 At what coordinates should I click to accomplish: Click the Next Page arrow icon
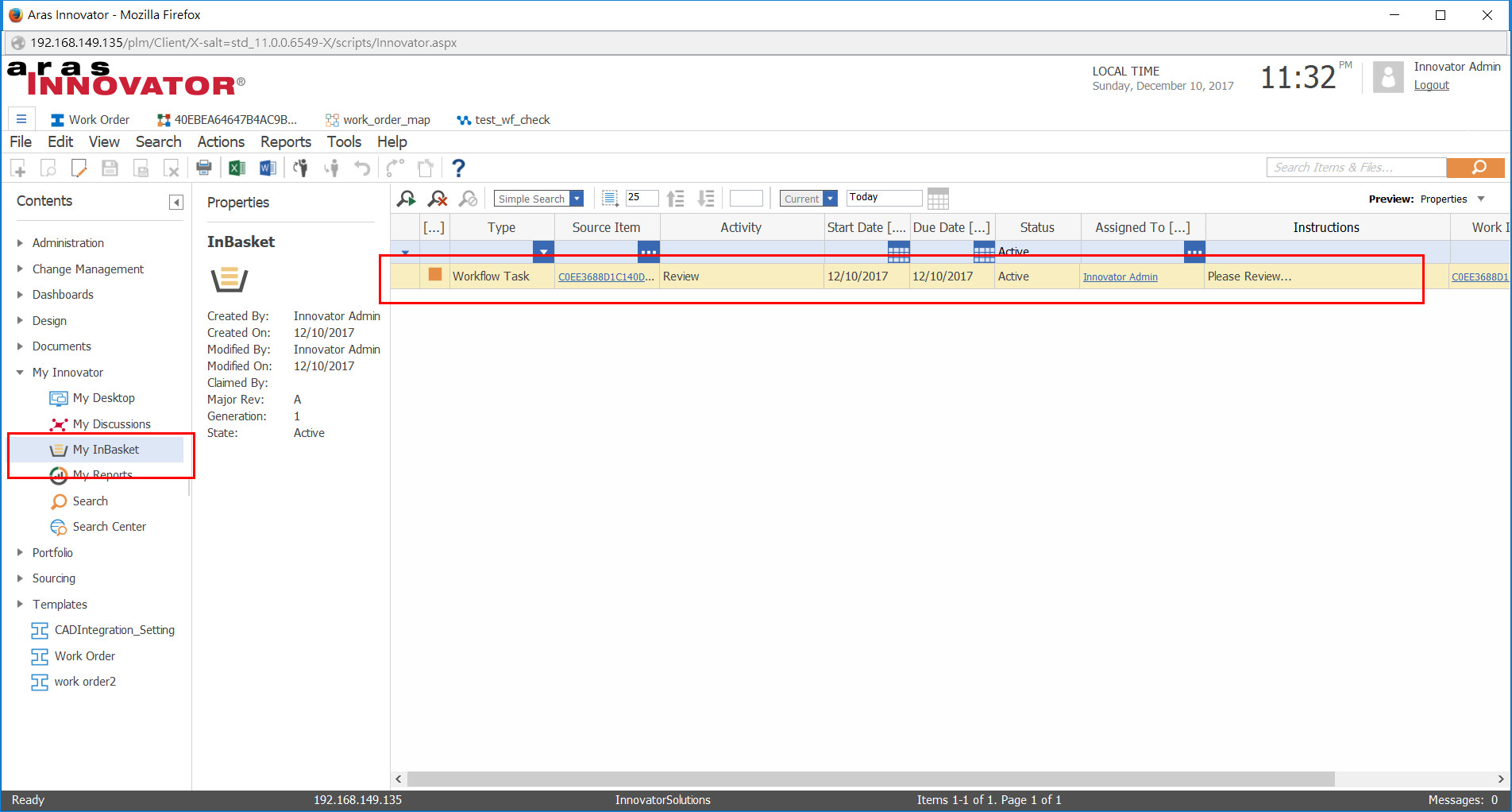pyautogui.click(x=706, y=199)
